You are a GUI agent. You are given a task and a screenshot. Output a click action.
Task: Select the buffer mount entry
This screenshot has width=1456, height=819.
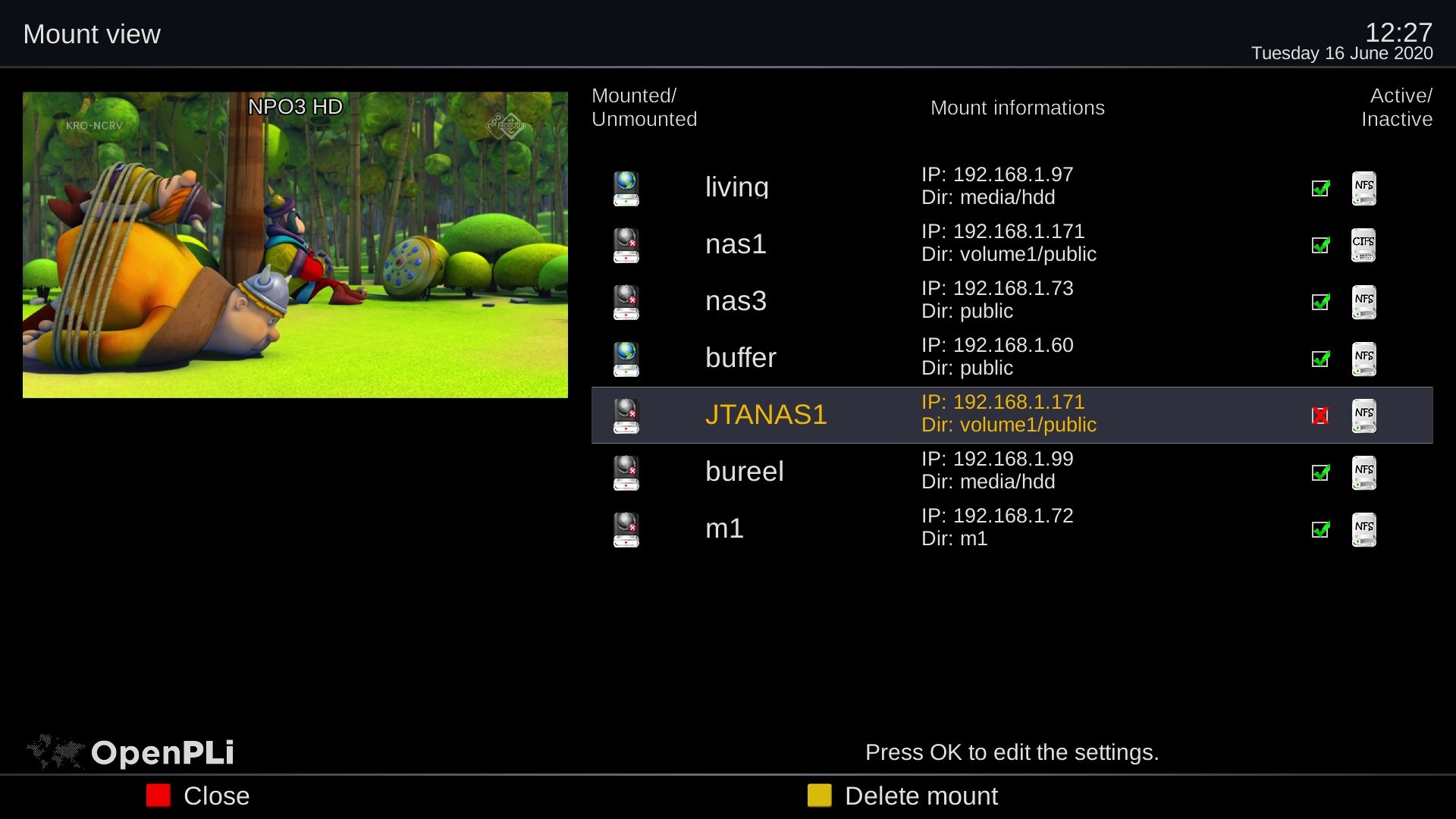click(834, 358)
